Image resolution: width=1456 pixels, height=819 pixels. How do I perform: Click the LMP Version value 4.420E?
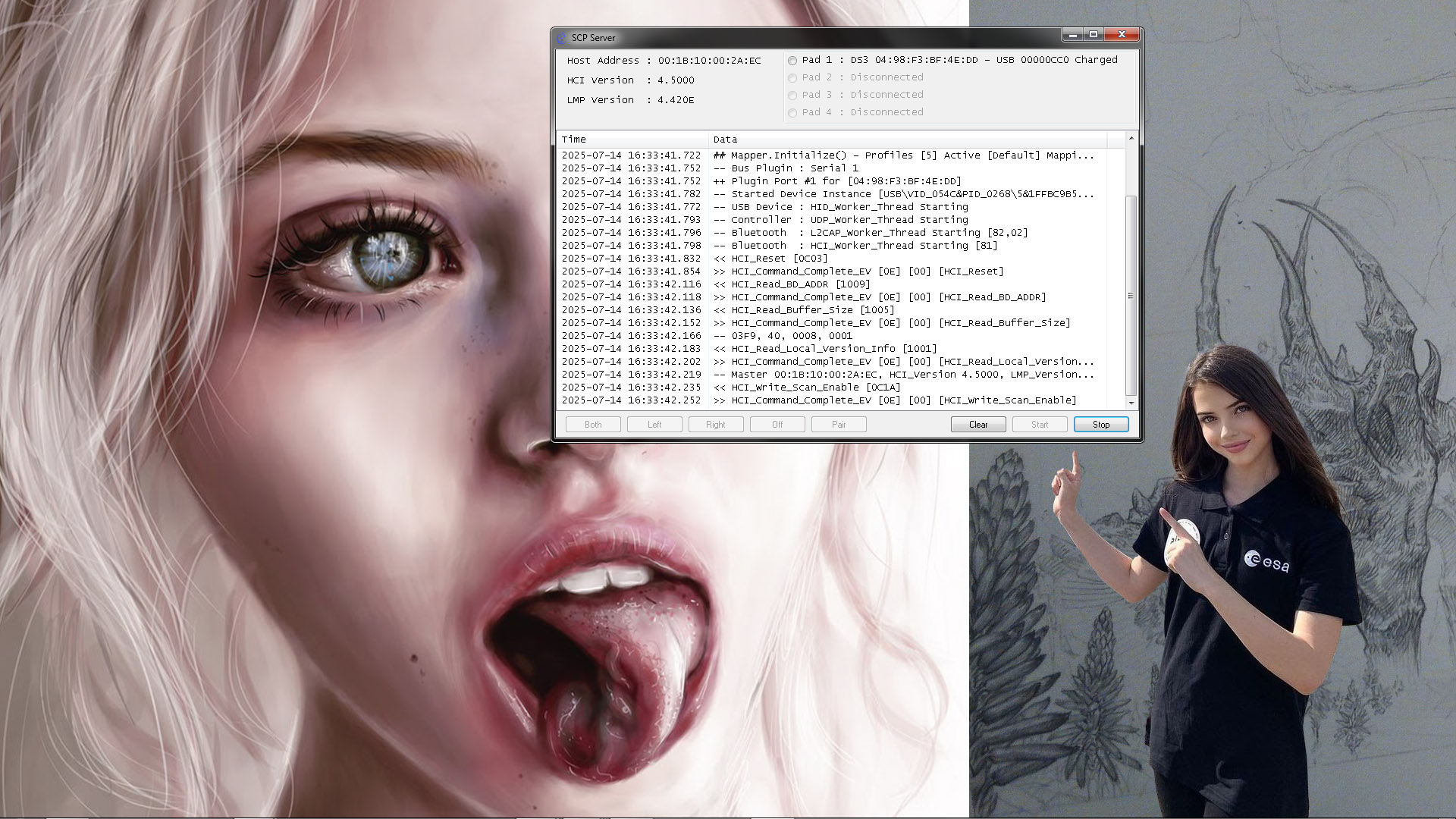click(x=676, y=100)
